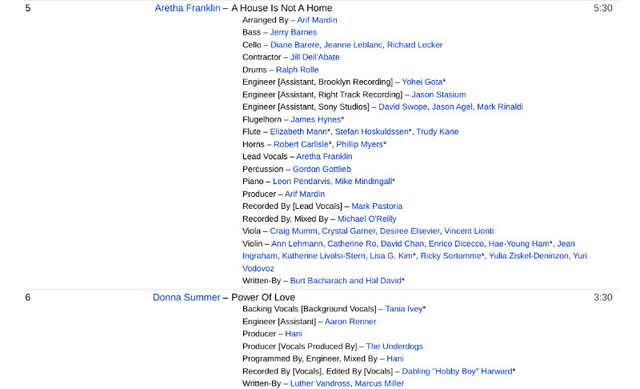Open Robert Carlisle horns credit
640x389 pixels.
301,144
